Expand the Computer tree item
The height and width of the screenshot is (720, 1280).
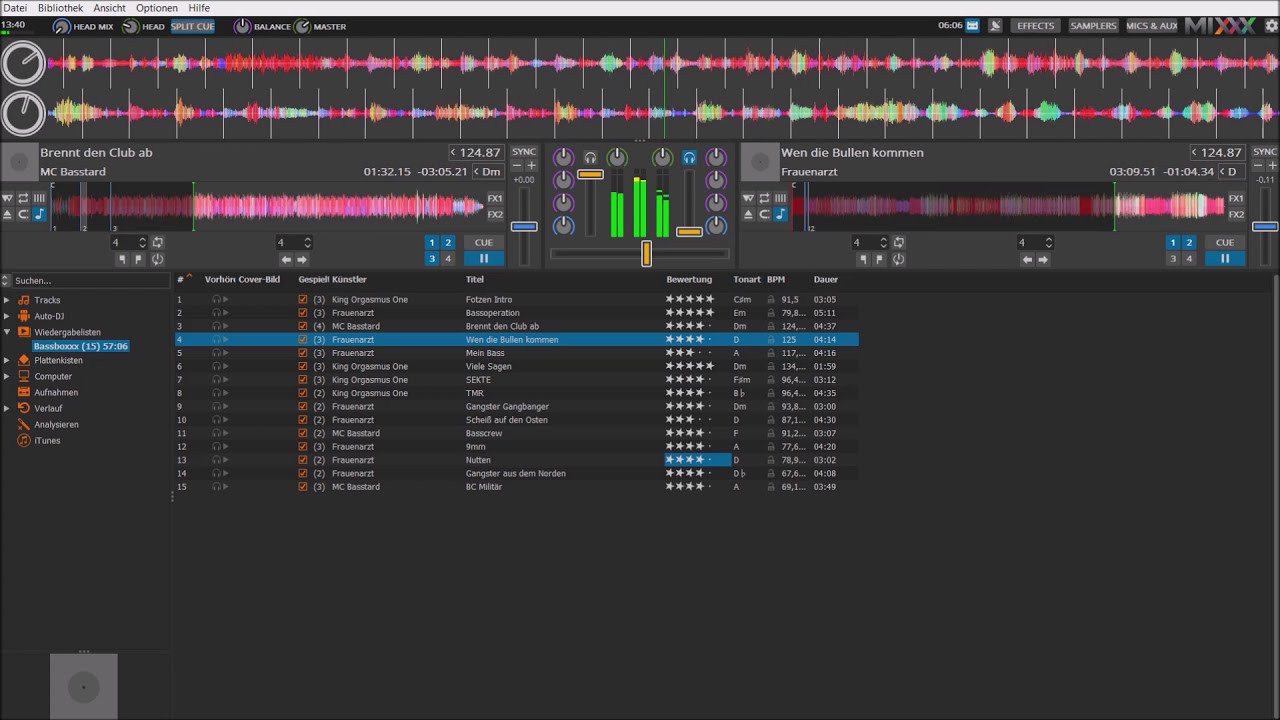click(x=7, y=376)
